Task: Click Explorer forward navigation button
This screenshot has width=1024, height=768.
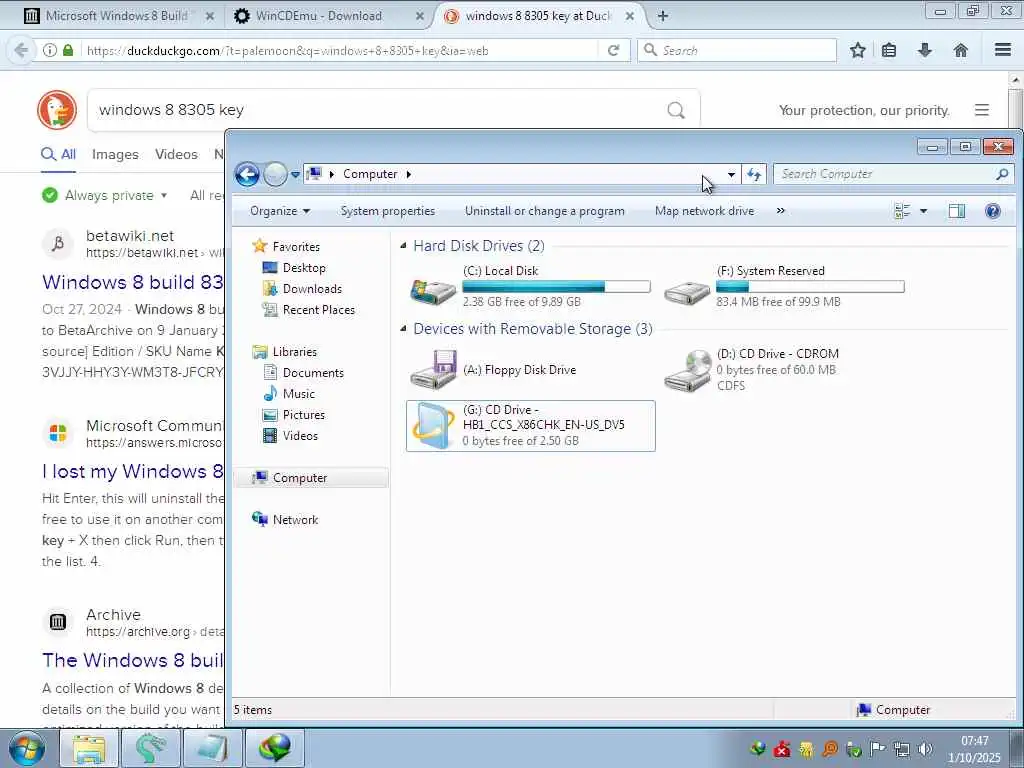Action: click(275, 174)
